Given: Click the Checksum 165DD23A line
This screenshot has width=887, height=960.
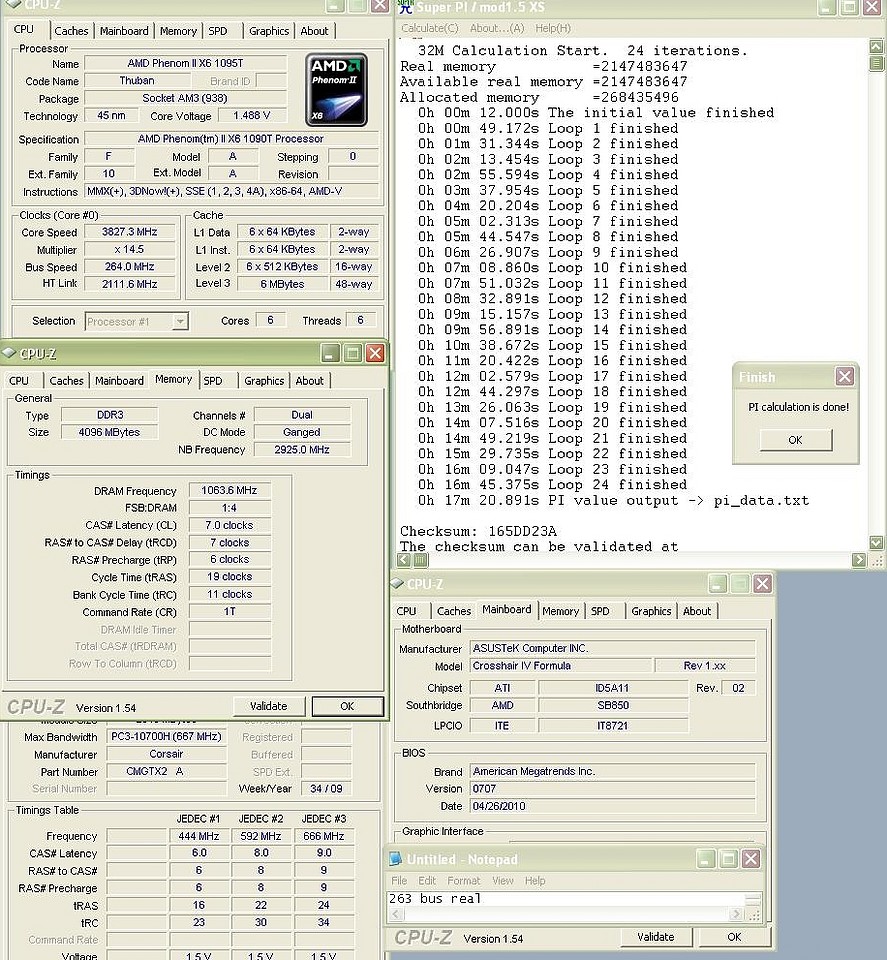Looking at the screenshot, I should [478, 531].
